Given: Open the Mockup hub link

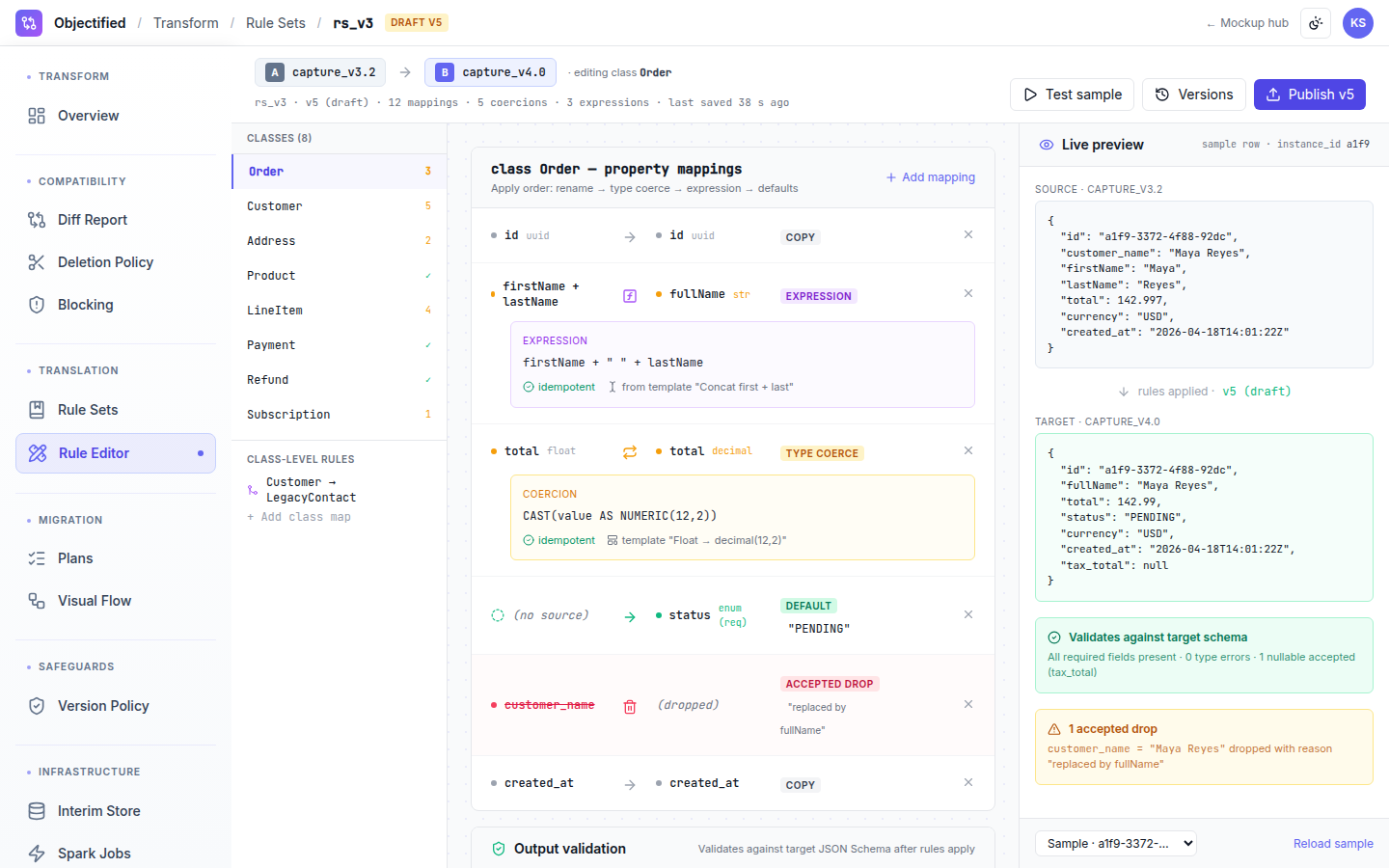Looking at the screenshot, I should (1247, 23).
